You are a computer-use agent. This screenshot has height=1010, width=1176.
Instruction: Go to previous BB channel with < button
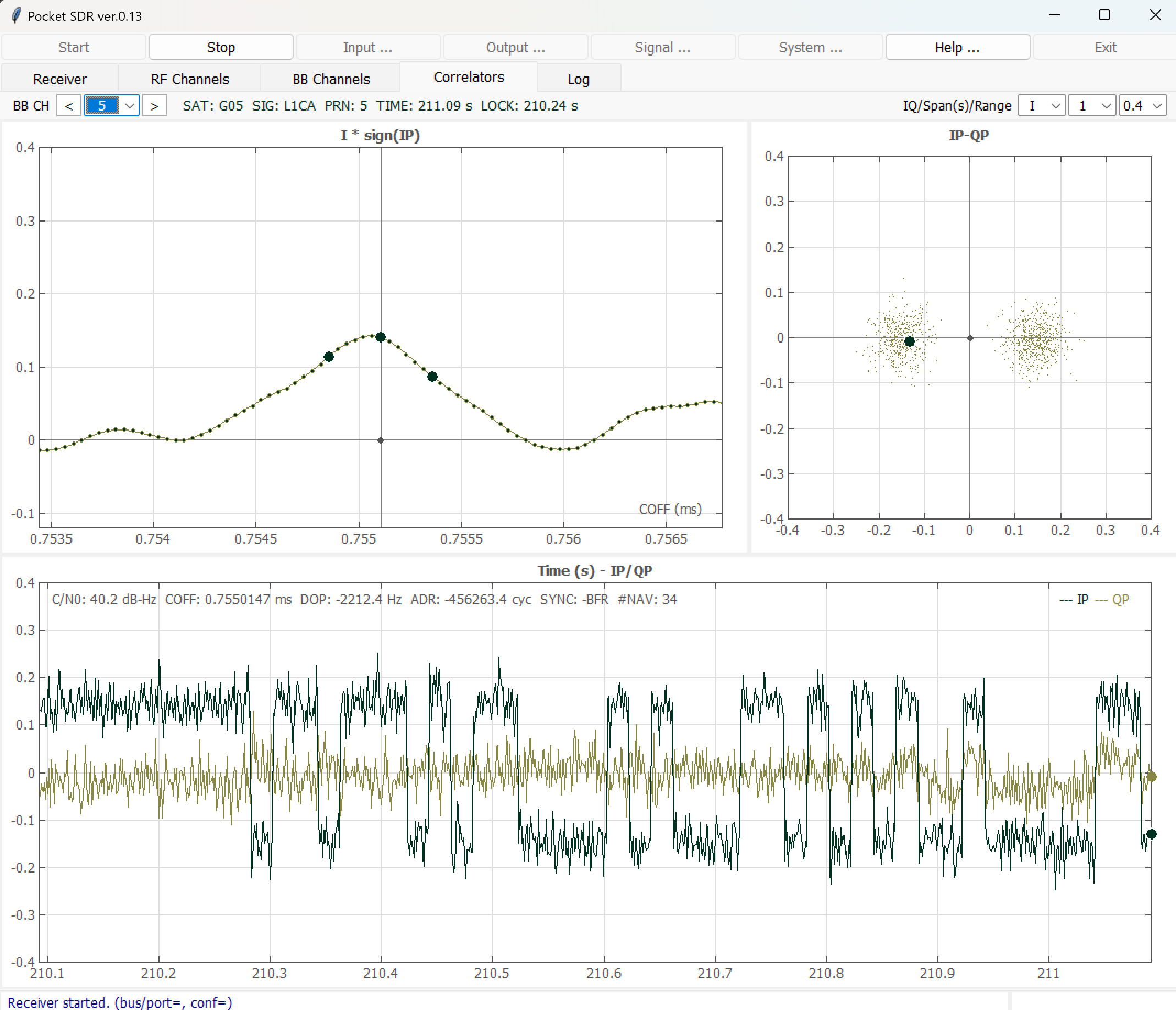[69, 106]
